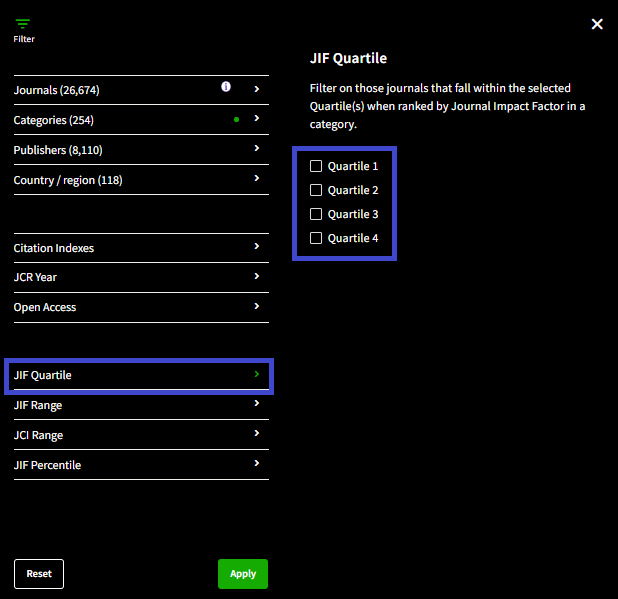Enable the Quartile 2 checkbox

316,190
